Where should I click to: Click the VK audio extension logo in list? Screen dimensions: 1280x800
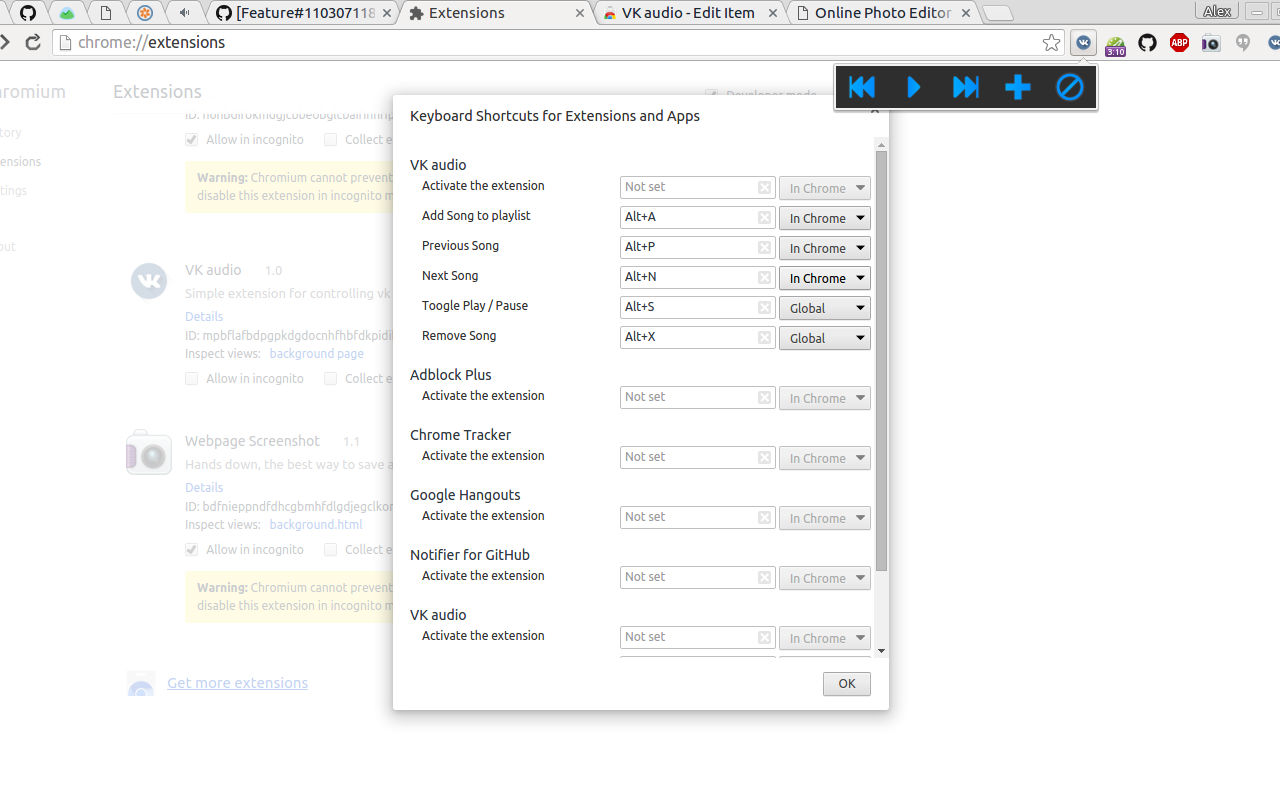coord(149,280)
